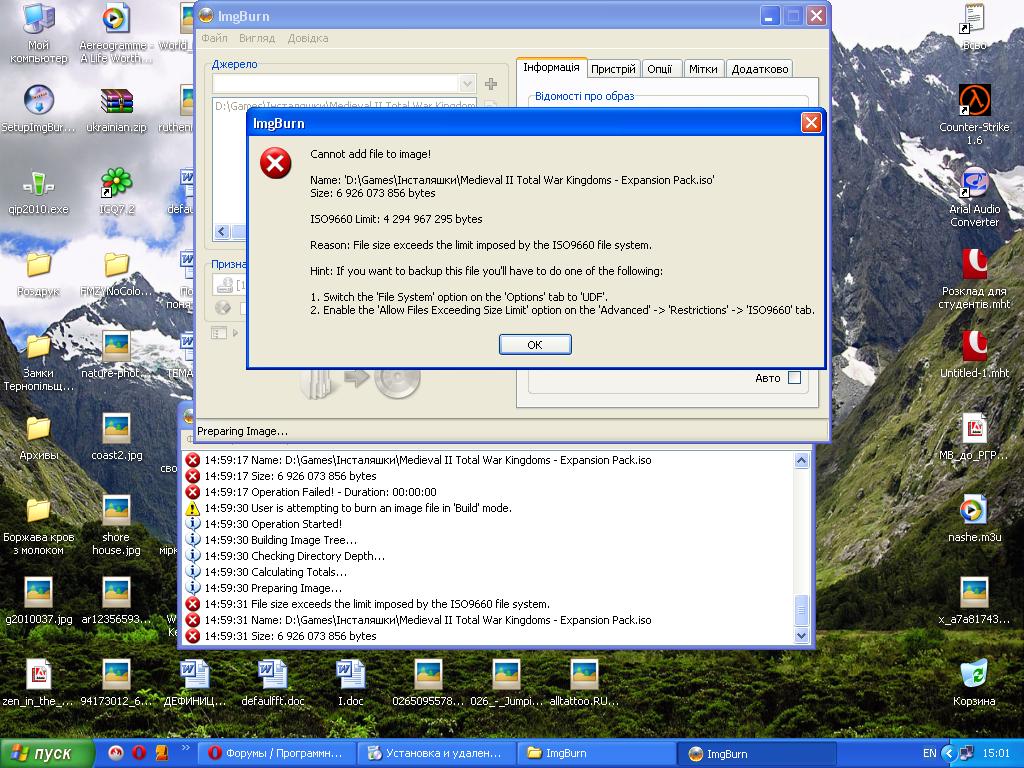Open zen_in_the PDF icon
This screenshot has width=1024, height=768.
[39, 683]
